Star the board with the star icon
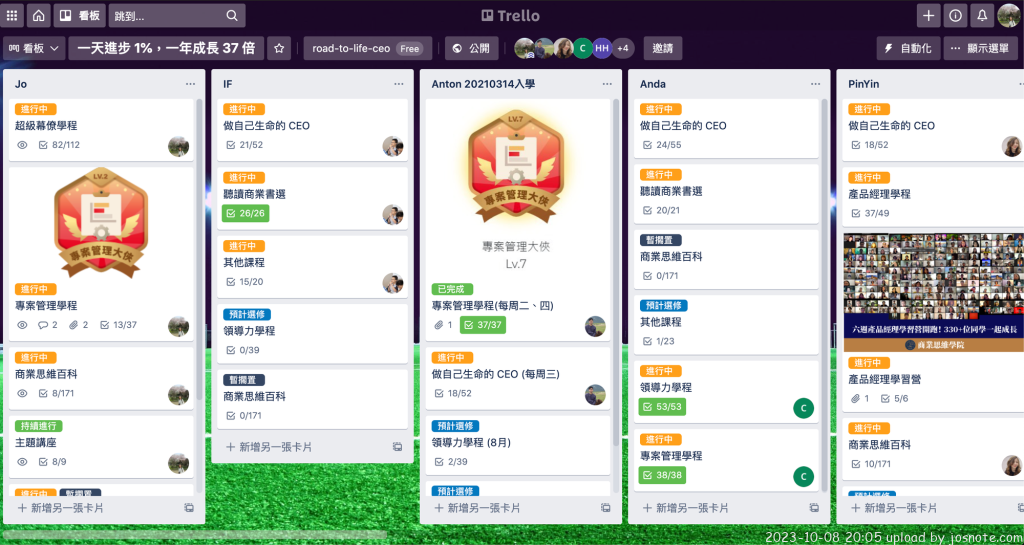Image resolution: width=1024 pixels, height=545 pixels. point(279,48)
